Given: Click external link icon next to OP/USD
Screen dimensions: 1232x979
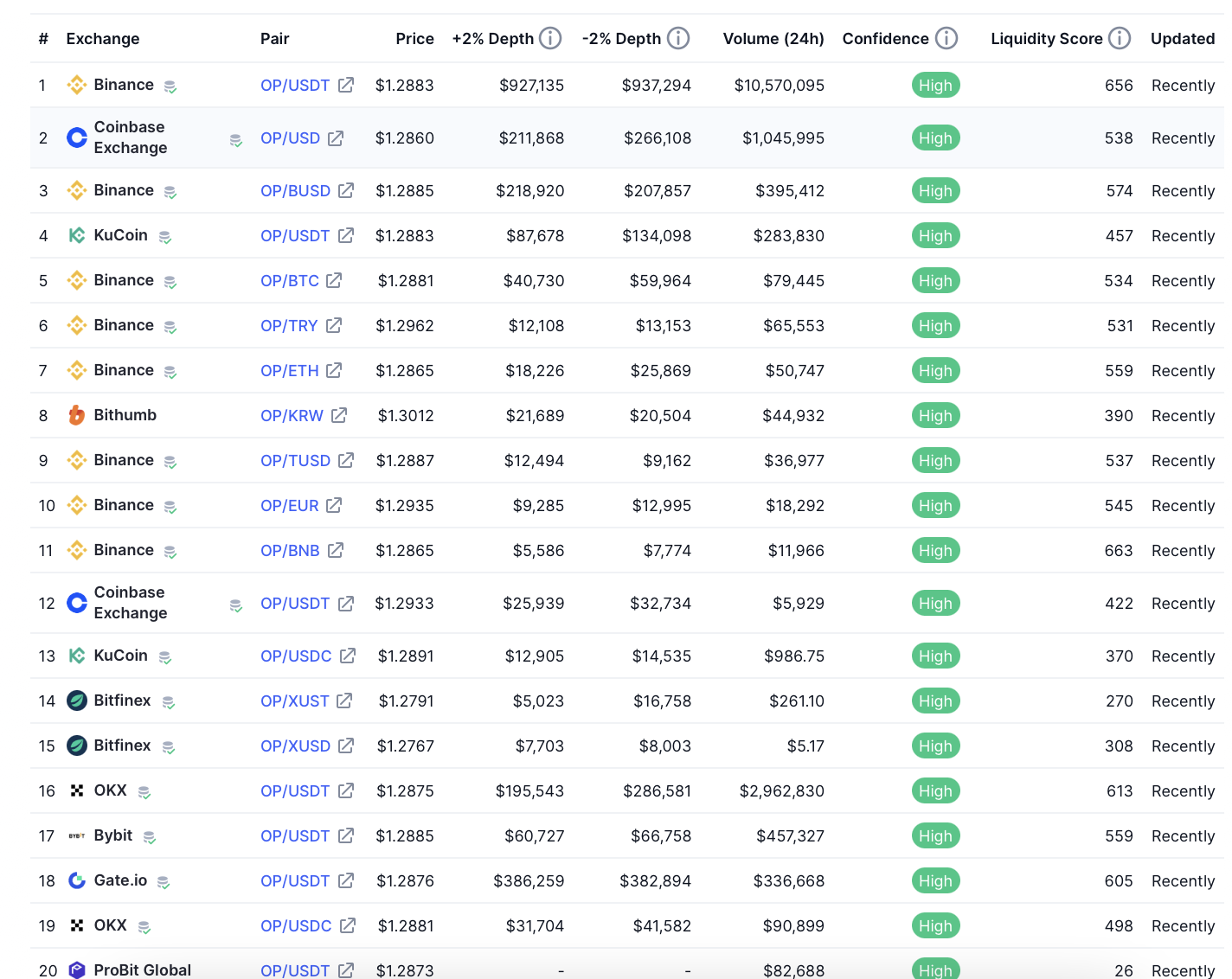Looking at the screenshot, I should tap(336, 138).
